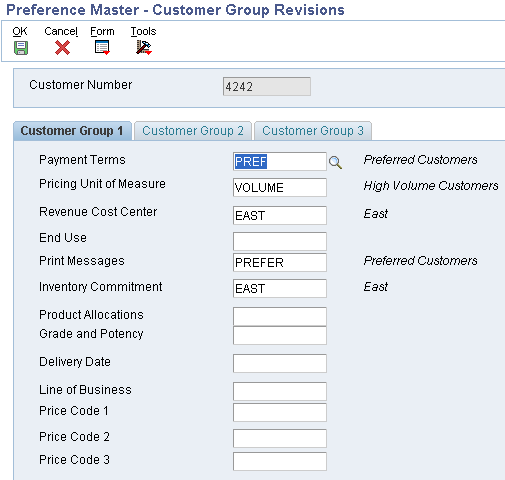The height and width of the screenshot is (480, 505).
Task: Click the Payment Terms search magnifier icon
Action: tap(335, 162)
